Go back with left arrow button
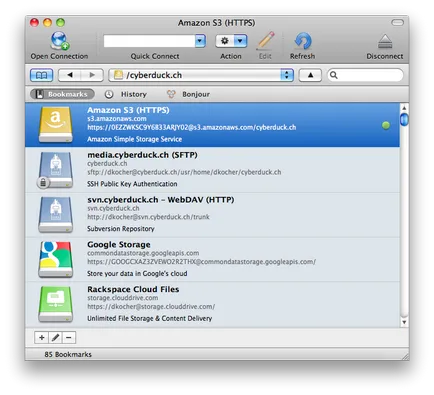This screenshot has height=395, width=434. tap(70, 75)
